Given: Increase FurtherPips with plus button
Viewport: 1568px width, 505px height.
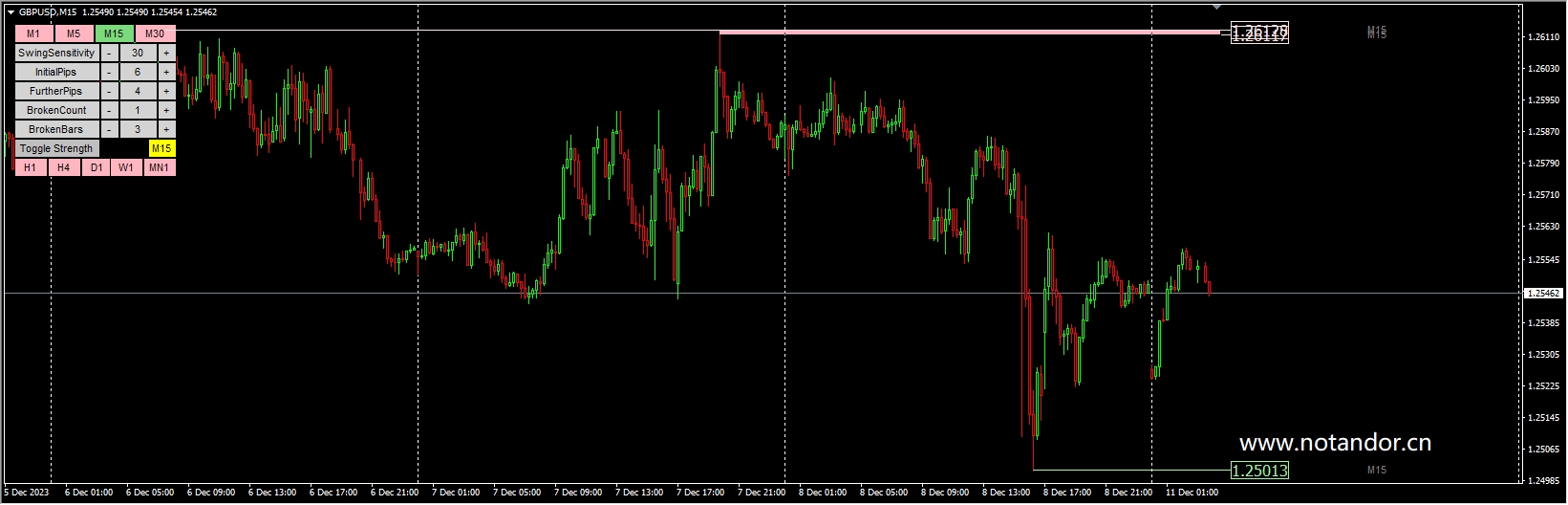Looking at the screenshot, I should point(166,91).
